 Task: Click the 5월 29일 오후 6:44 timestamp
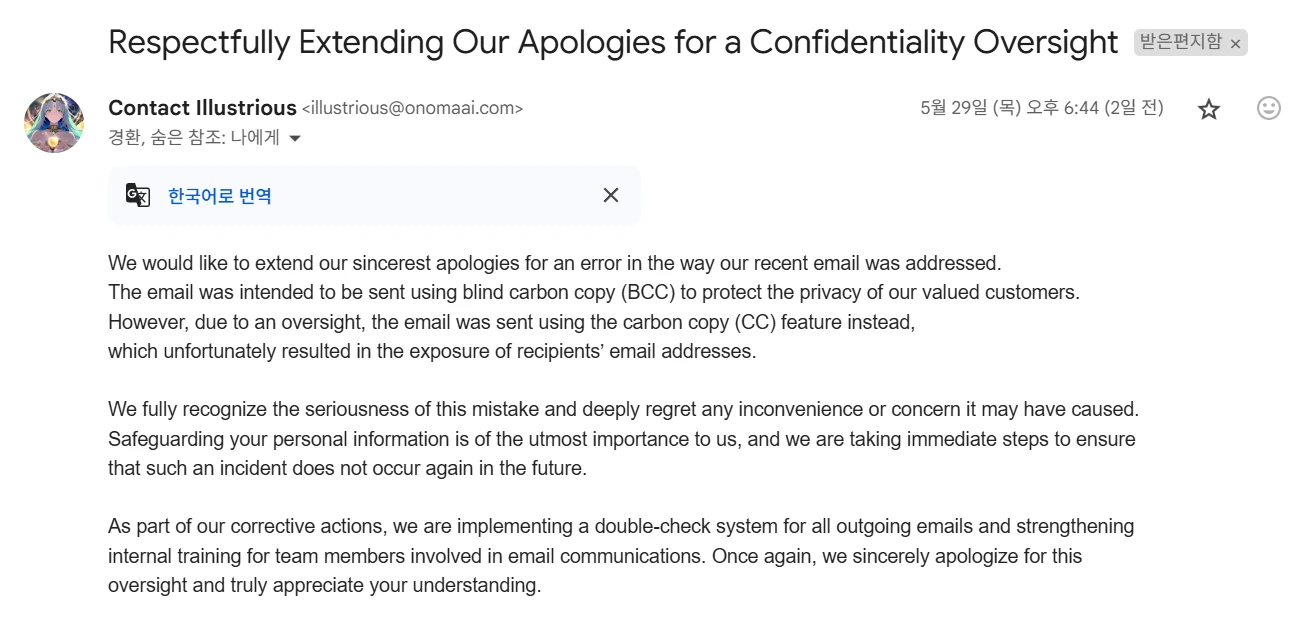1042,108
